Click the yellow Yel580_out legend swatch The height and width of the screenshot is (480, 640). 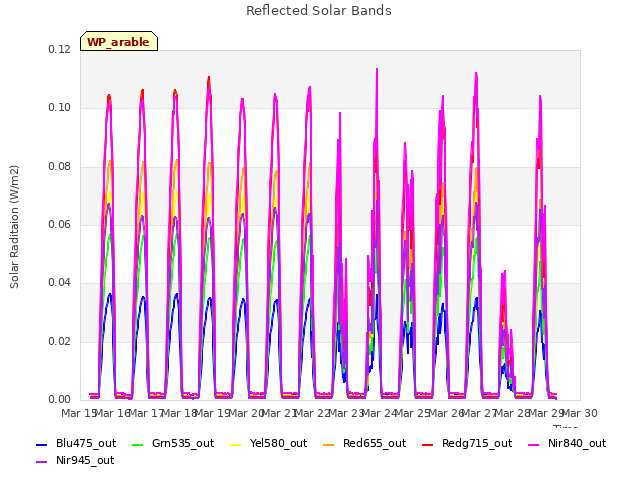click(236, 444)
